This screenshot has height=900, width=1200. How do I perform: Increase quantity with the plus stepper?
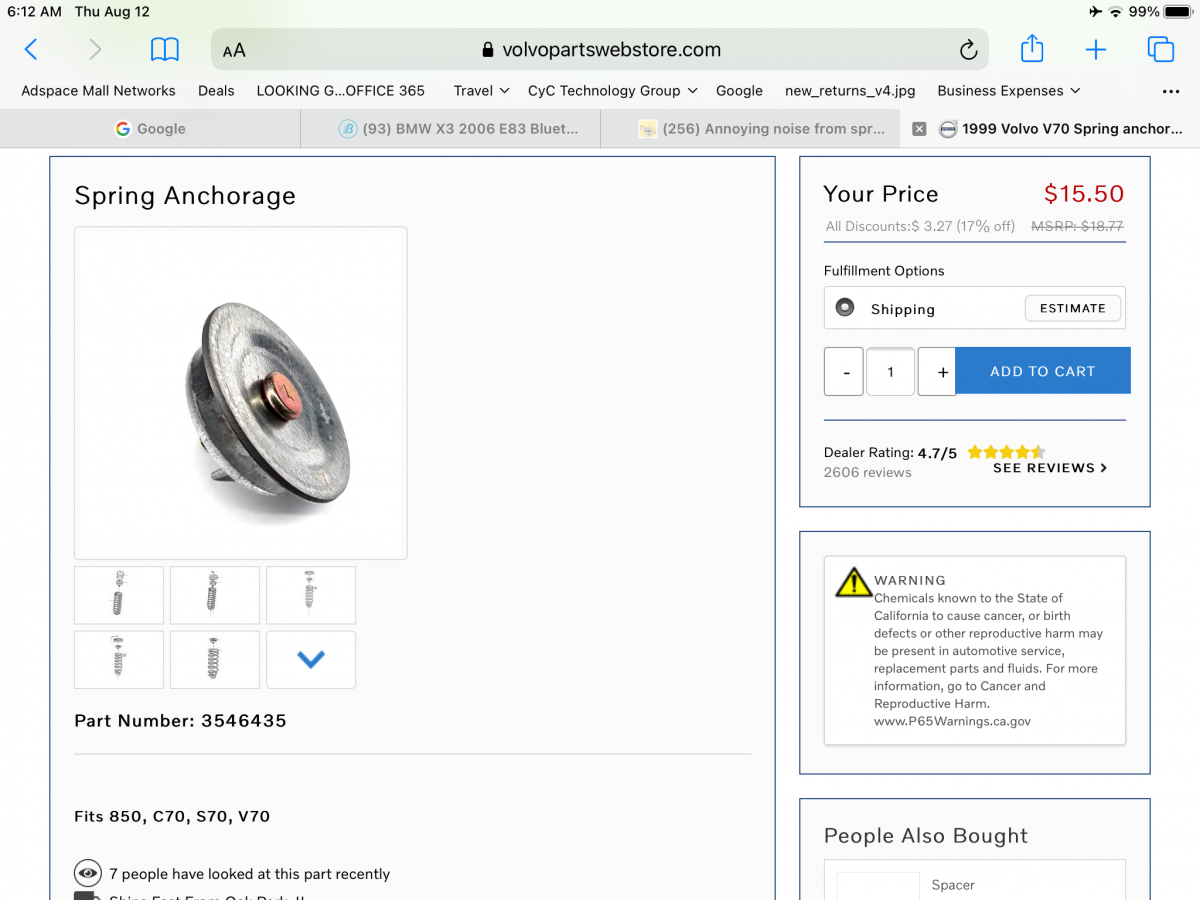pos(942,372)
